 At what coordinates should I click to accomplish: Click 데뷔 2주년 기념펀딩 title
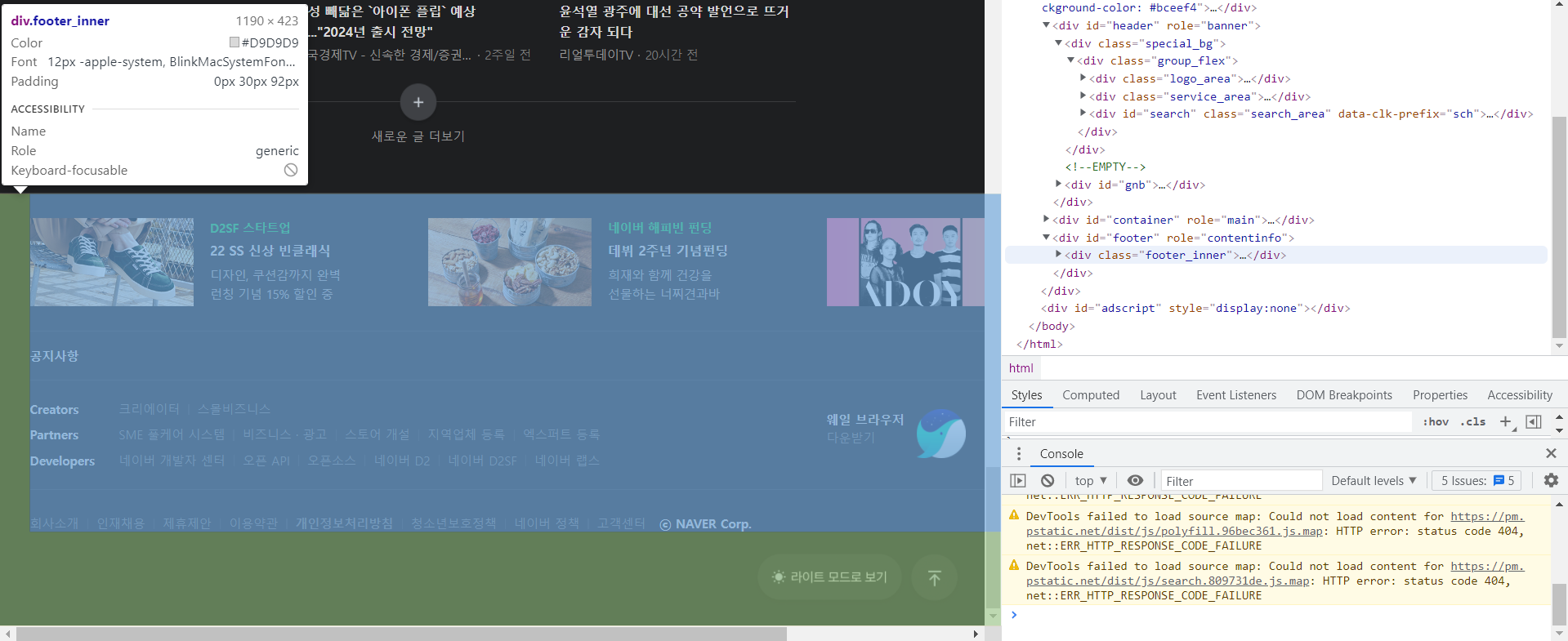pyautogui.click(x=668, y=251)
